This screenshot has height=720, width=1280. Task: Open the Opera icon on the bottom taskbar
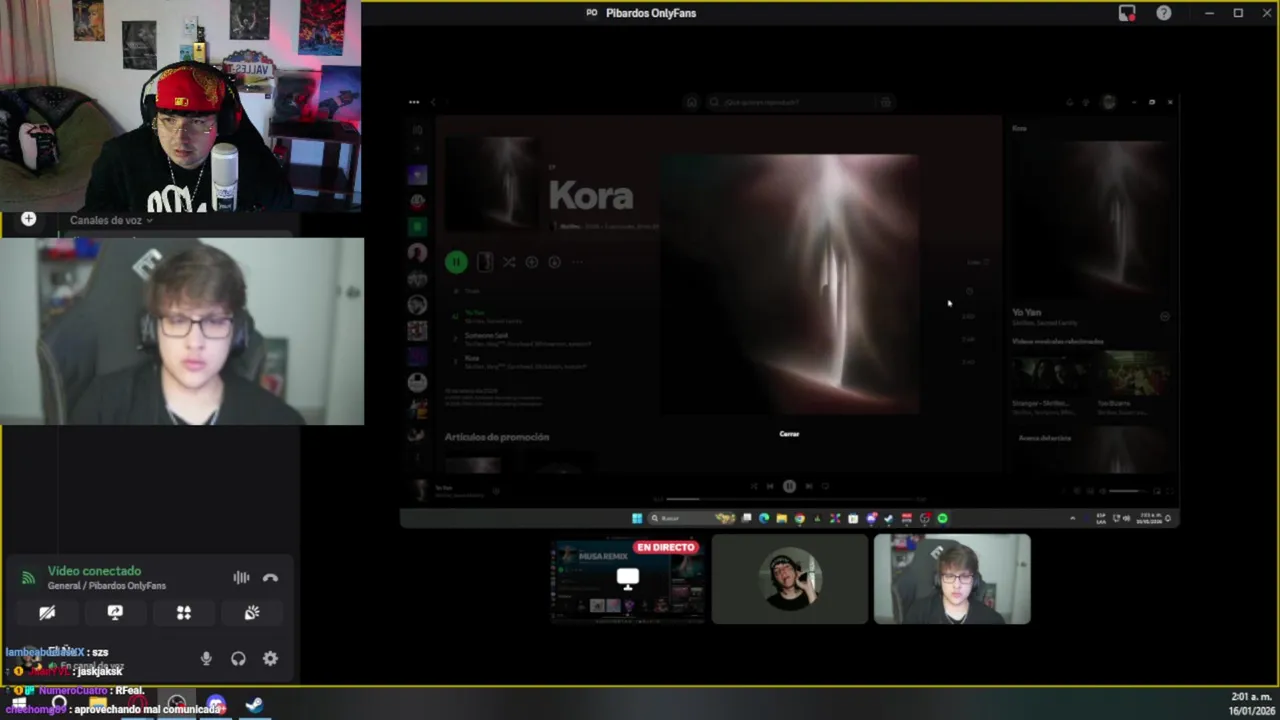tap(138, 705)
